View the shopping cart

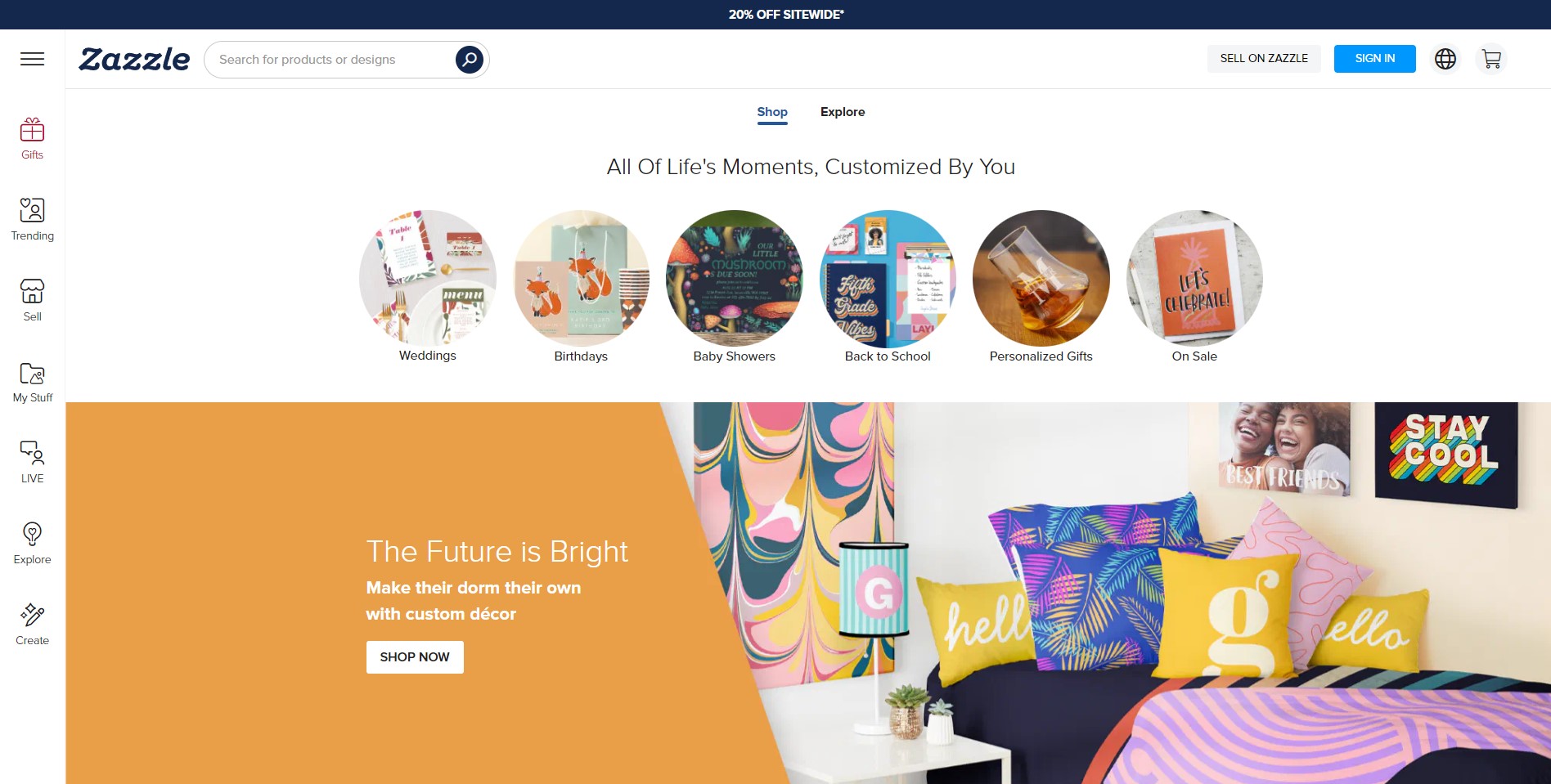point(1491,59)
